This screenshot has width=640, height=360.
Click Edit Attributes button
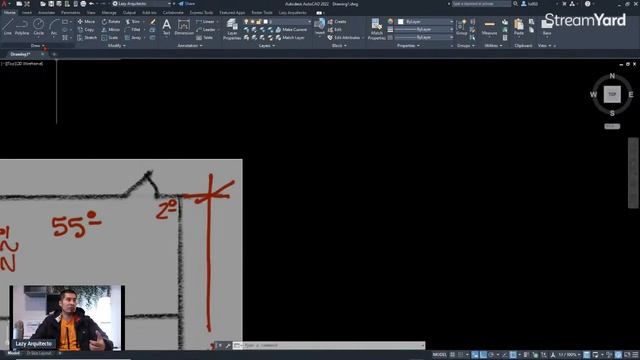pyautogui.click(x=344, y=38)
